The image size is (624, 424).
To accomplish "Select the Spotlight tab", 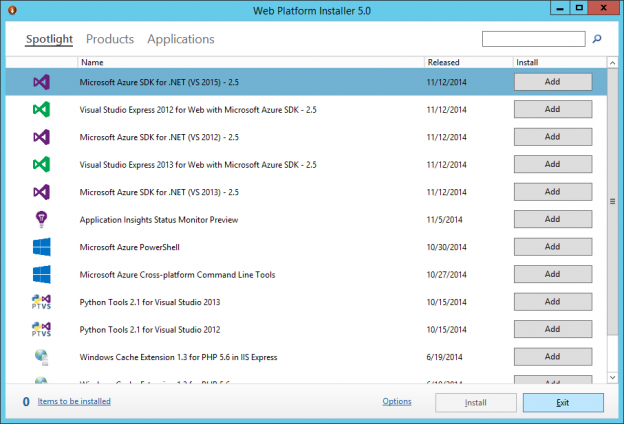I will pos(49,40).
